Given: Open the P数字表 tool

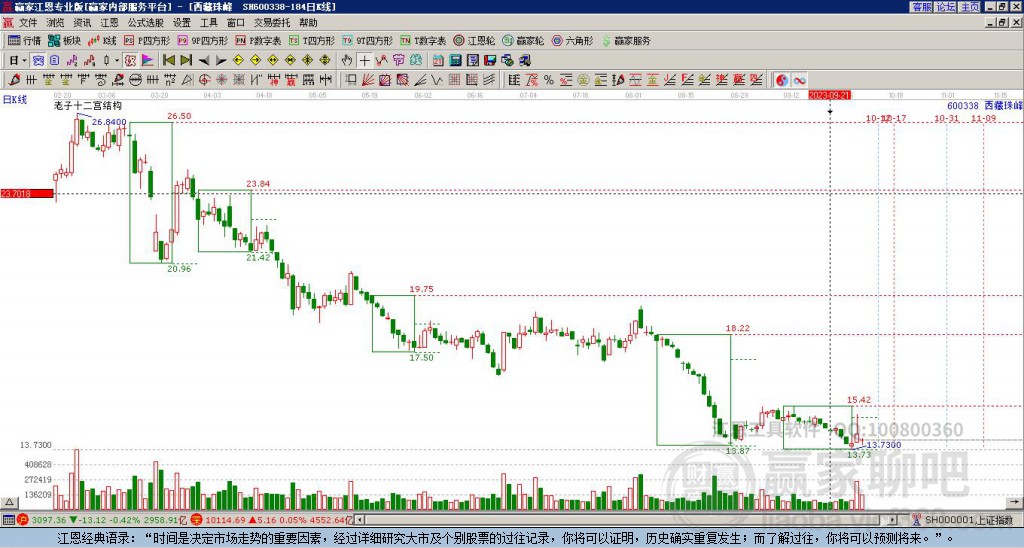Looking at the screenshot, I should (x=258, y=40).
